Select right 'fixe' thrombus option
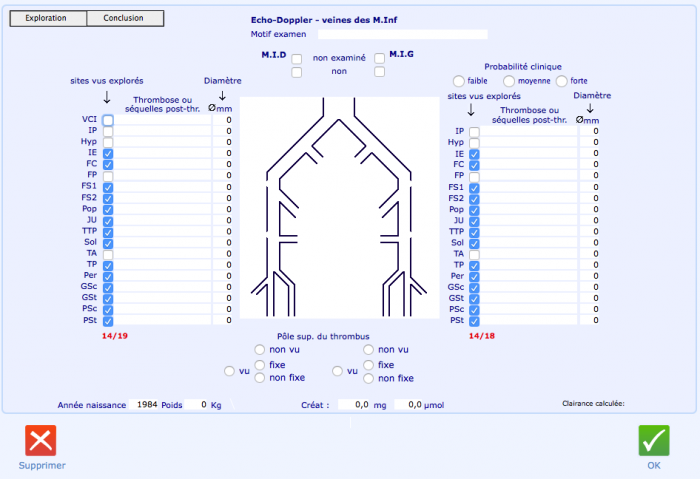700x479 pixels. (368, 365)
